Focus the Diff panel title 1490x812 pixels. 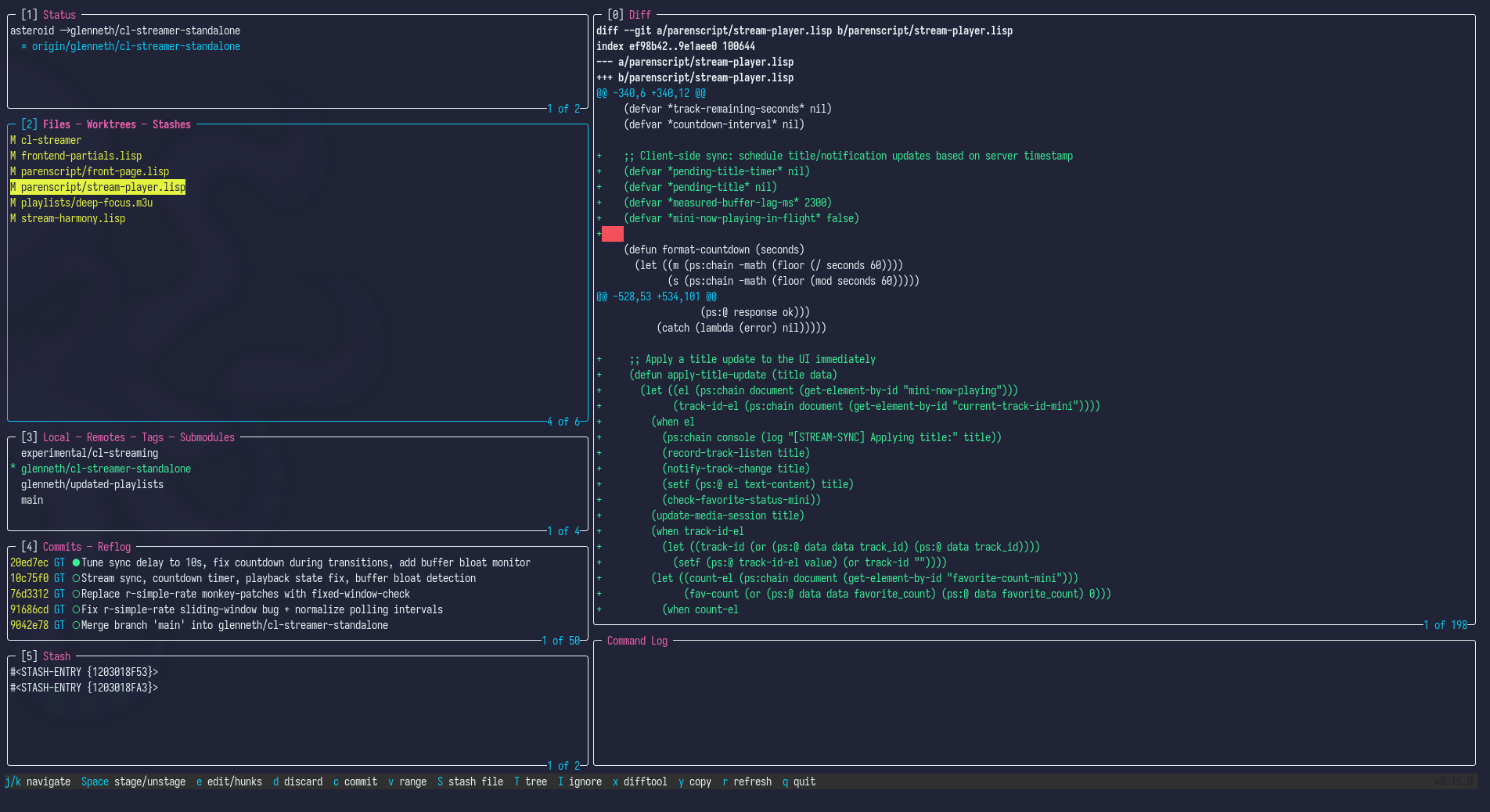[640, 15]
